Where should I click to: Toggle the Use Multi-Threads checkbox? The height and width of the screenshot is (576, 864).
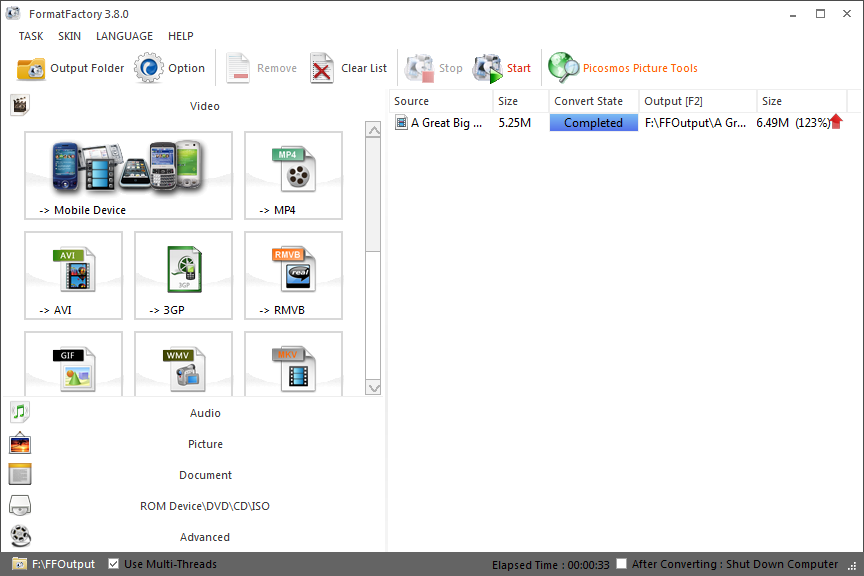point(114,564)
